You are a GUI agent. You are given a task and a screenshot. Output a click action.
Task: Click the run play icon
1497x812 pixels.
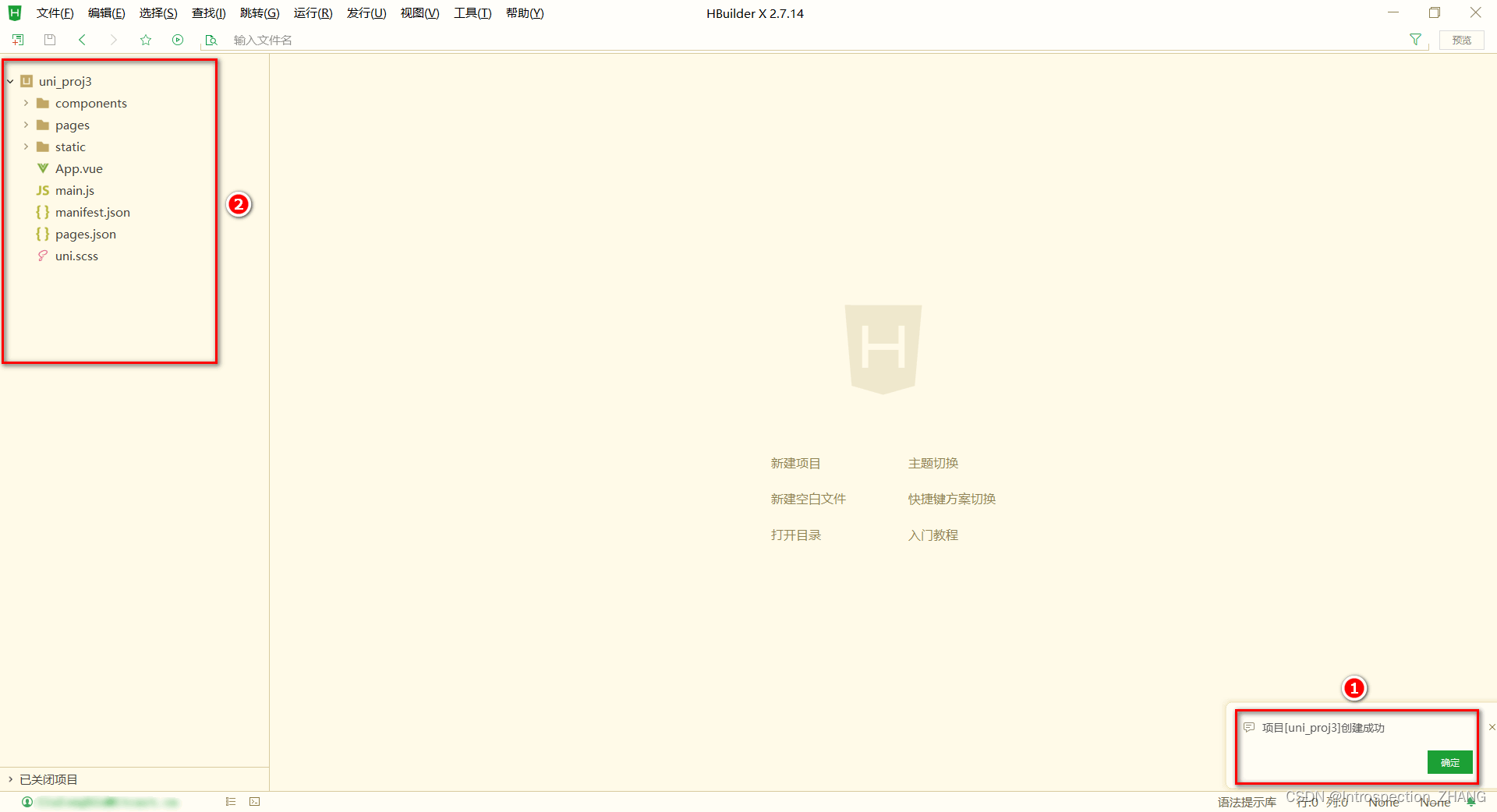(x=178, y=40)
